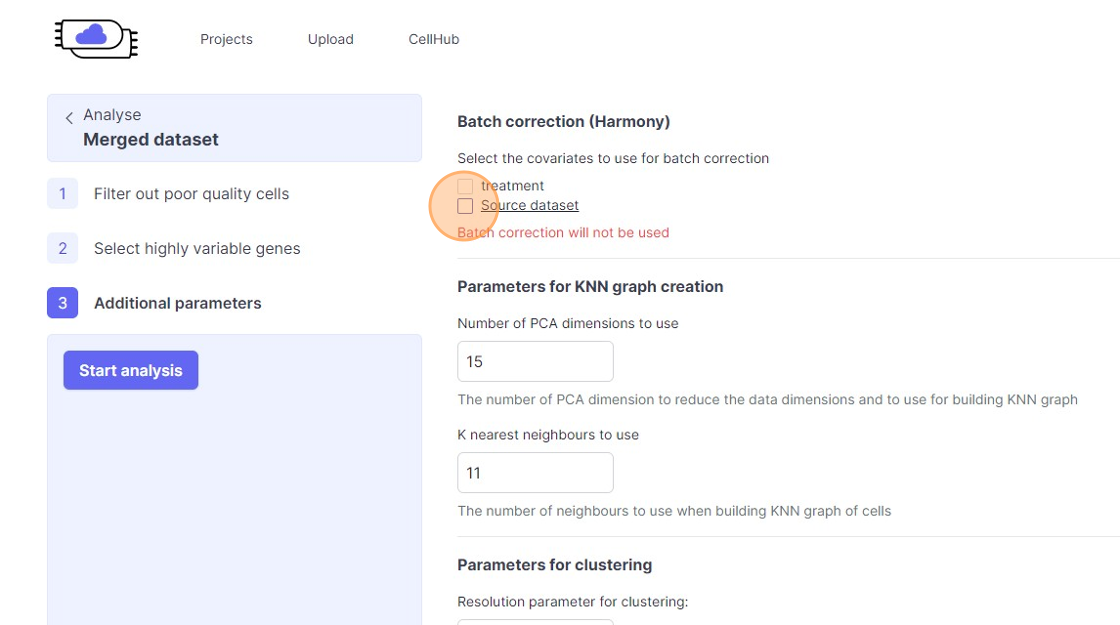This screenshot has width=1120, height=625.
Task: Check the Source dataset checkbox
Action: (465, 206)
